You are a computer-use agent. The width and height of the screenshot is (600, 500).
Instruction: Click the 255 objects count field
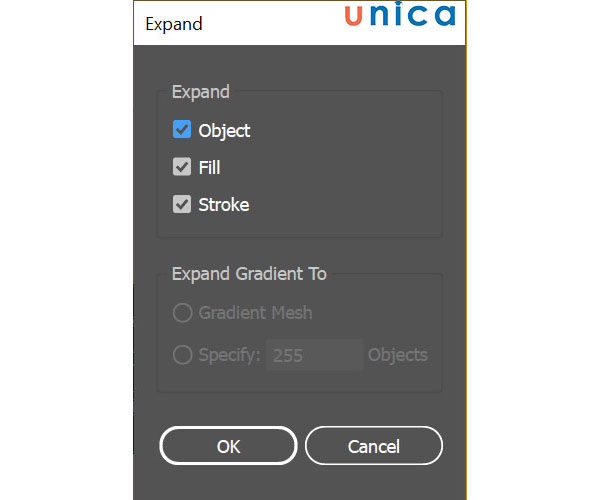point(314,355)
